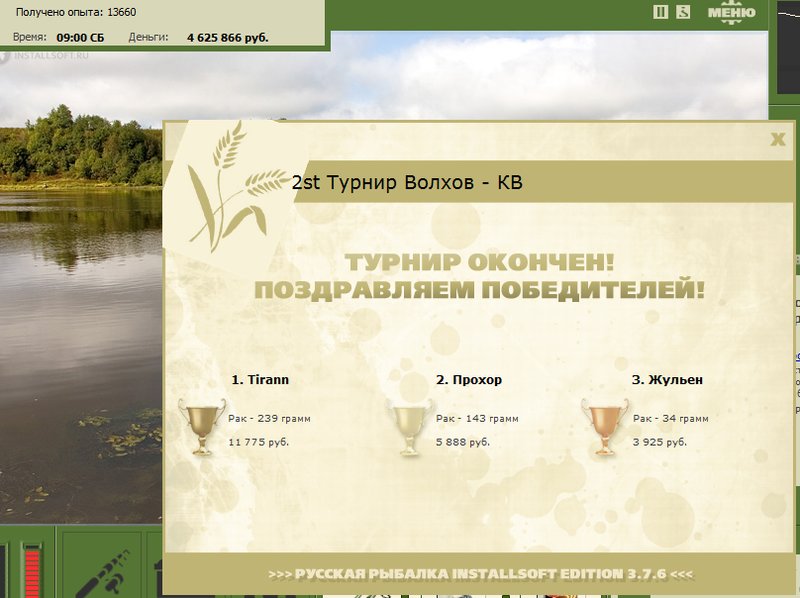Click second place name '2. Прохор'

pyautogui.click(x=469, y=380)
